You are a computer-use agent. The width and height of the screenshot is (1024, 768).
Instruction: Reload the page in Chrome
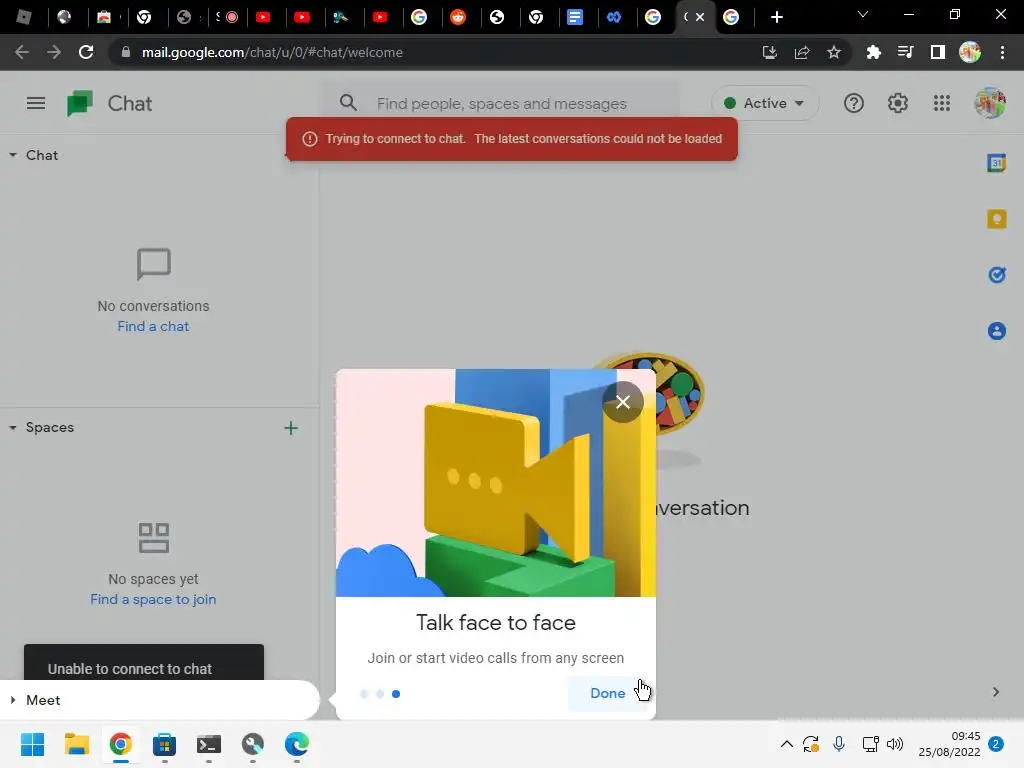(86, 52)
